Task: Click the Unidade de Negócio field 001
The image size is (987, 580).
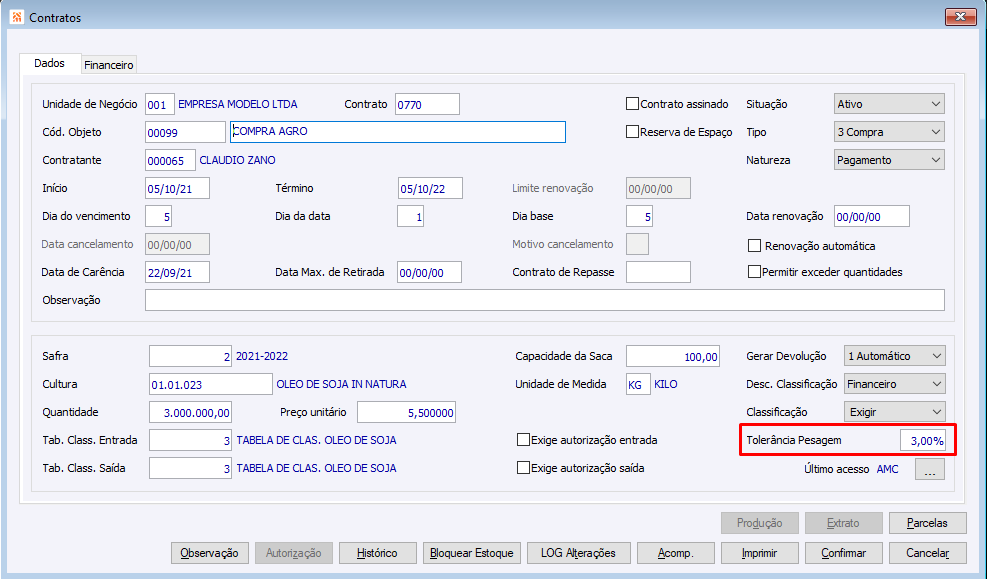Action: coord(160,105)
